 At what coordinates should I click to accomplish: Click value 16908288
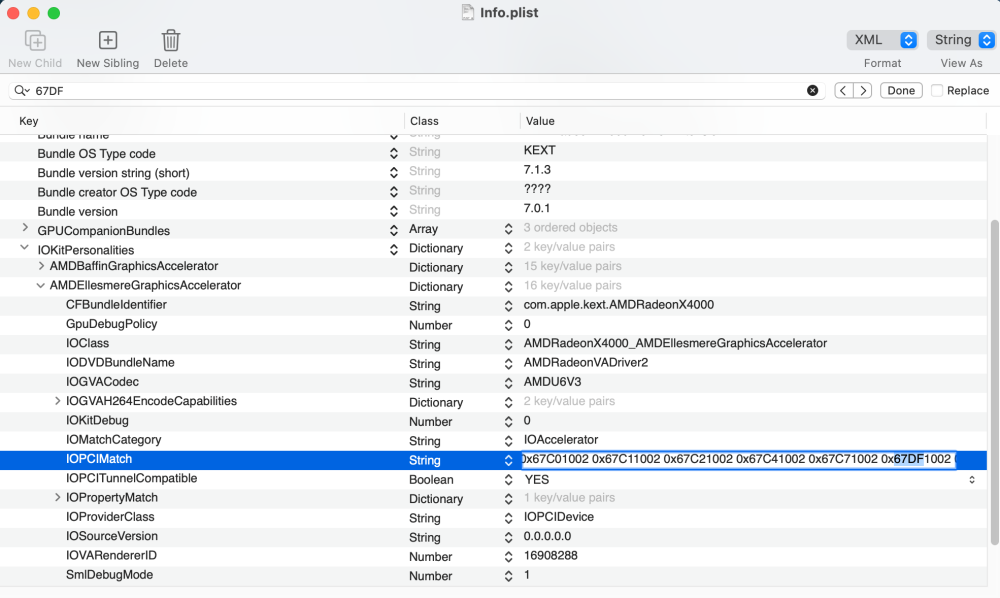[550, 555]
